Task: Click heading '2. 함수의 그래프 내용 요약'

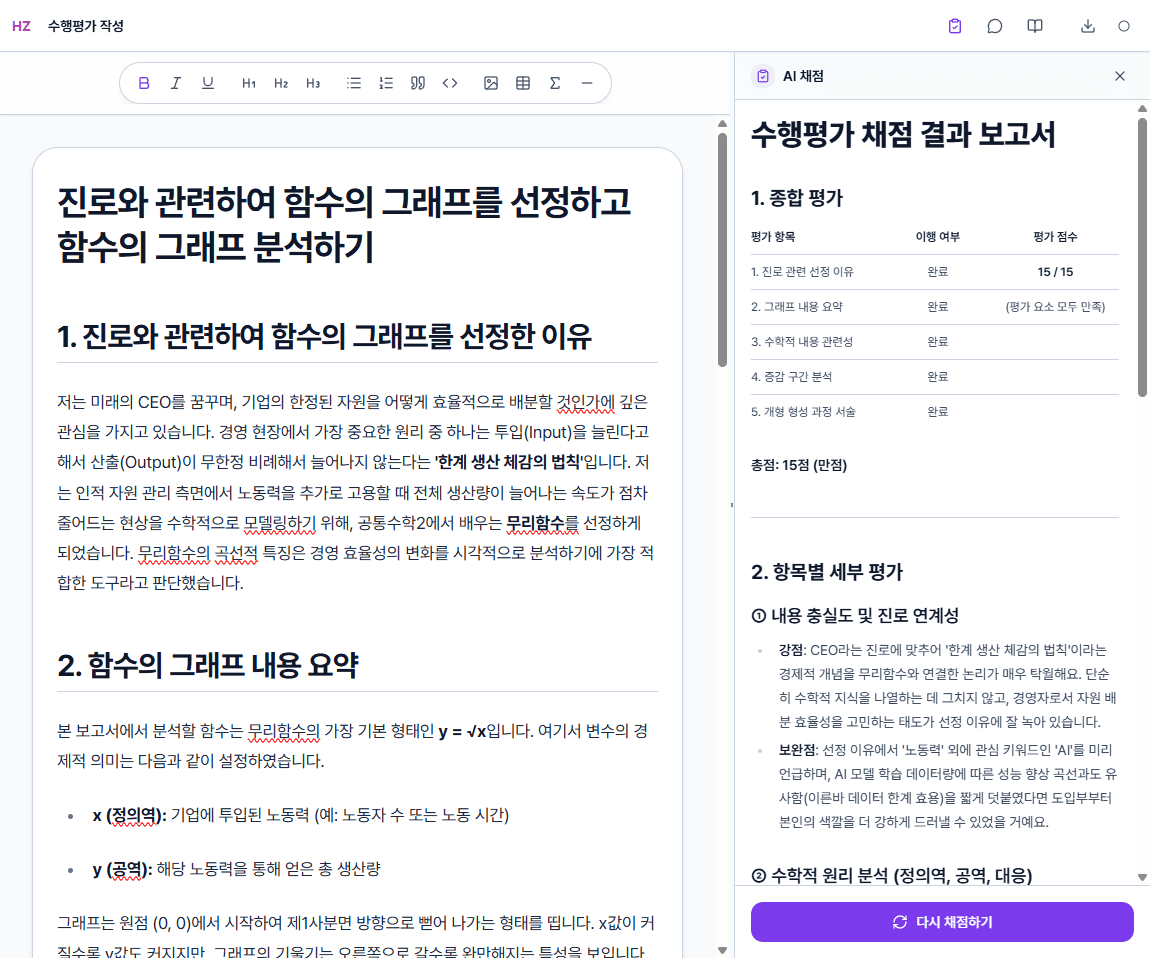Action: coord(208,665)
